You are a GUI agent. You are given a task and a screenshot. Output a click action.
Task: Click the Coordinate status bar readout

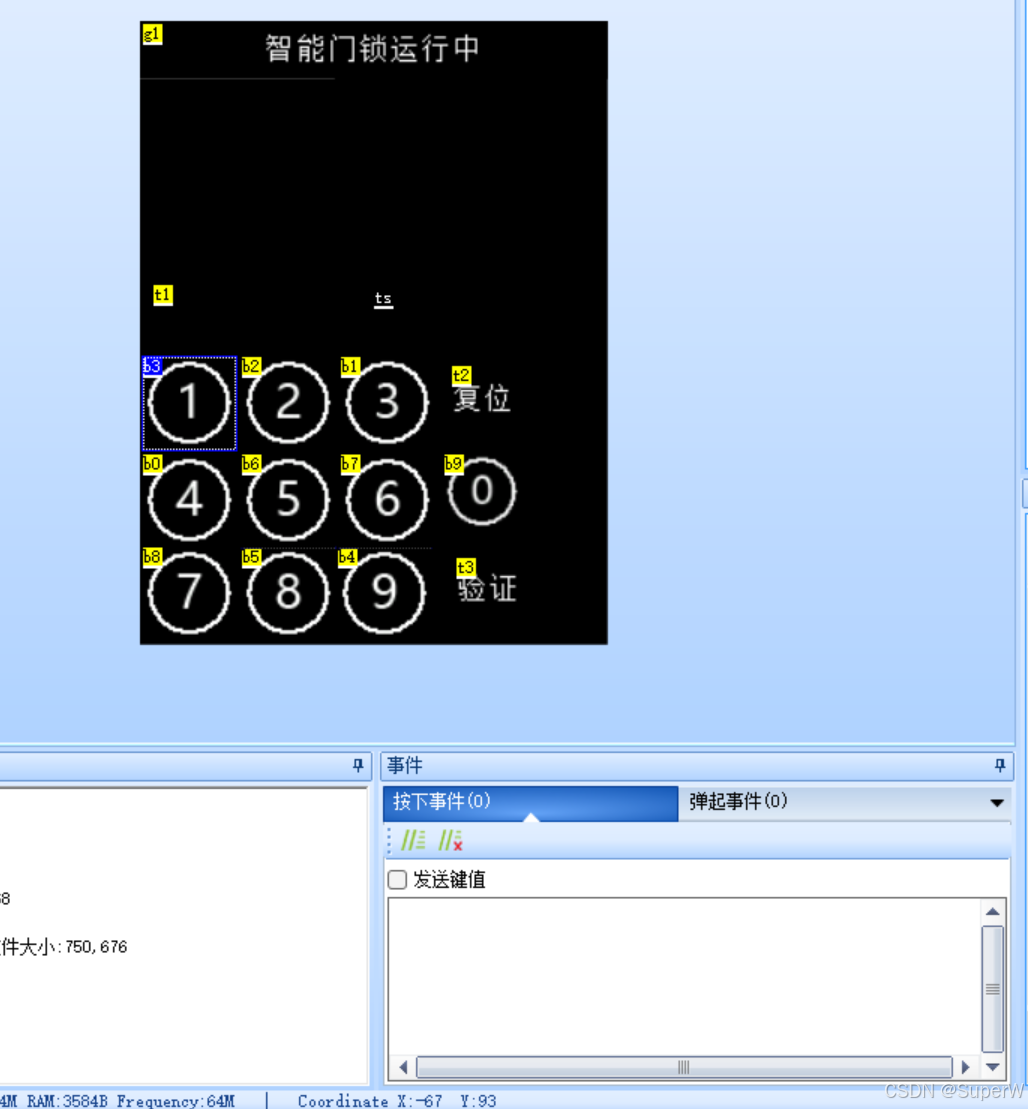pyautogui.click(x=397, y=1101)
